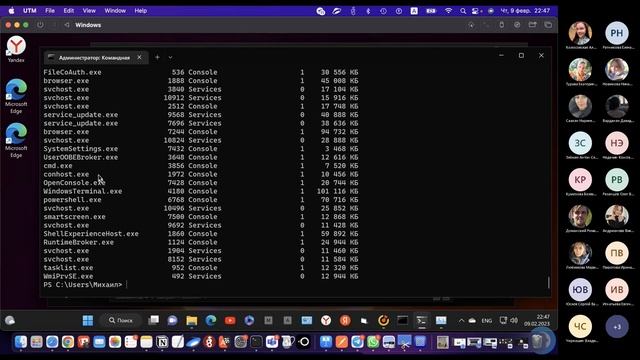Open the shared folder icon in UTM toolbar
Viewport: 640px width, 360px height.
pyautogui.click(x=533, y=25)
